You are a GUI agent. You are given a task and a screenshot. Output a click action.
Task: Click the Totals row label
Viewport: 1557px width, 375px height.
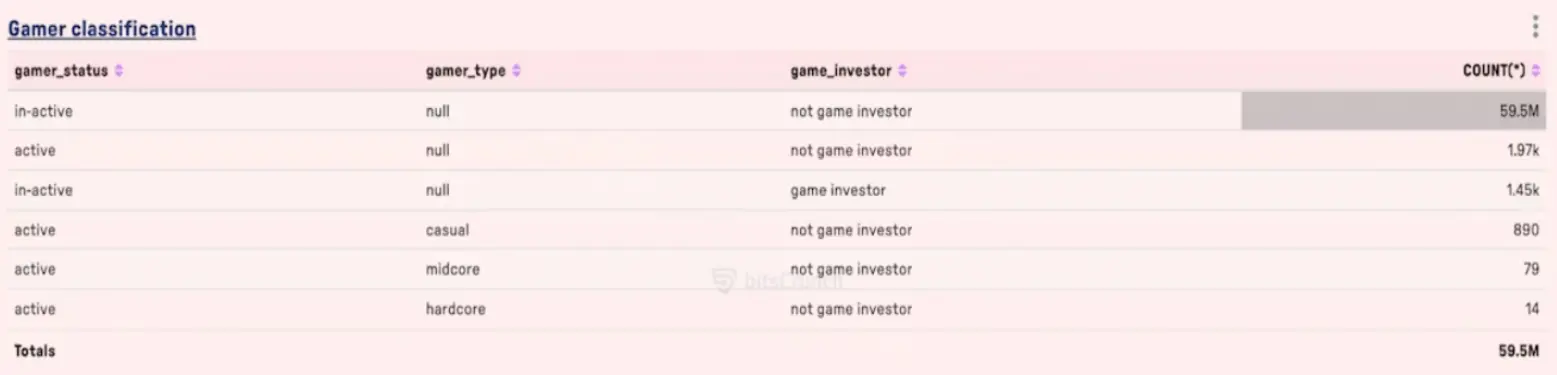tap(35, 351)
